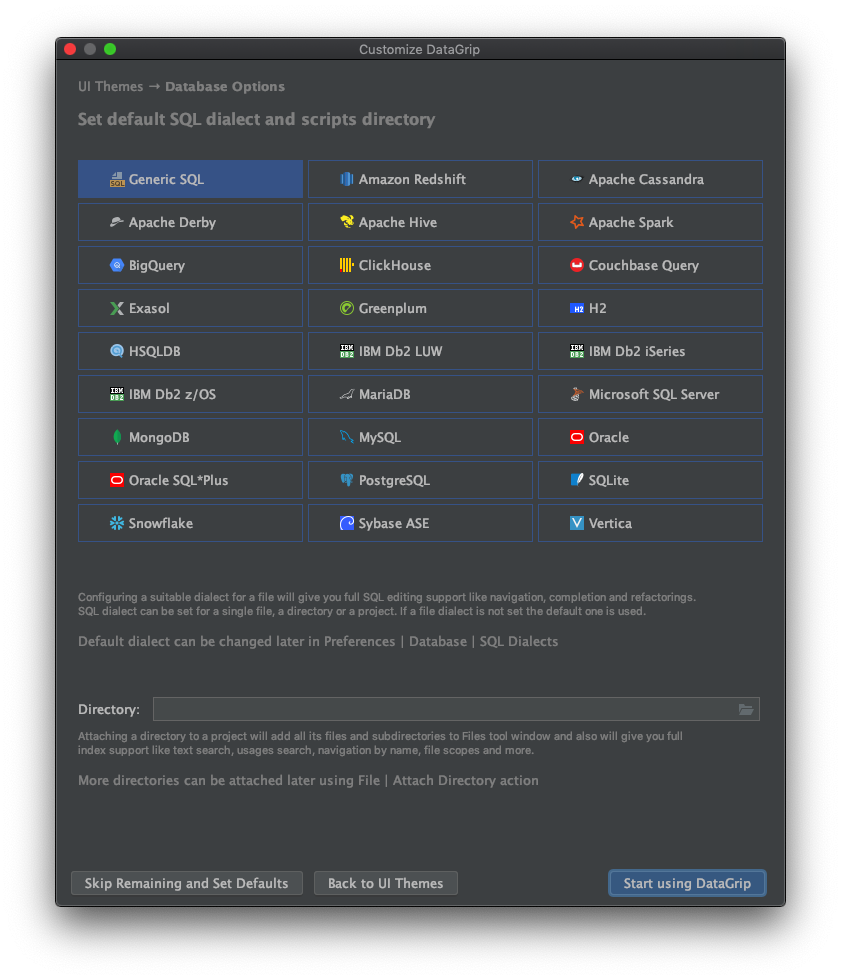Focus the Directory path input field

[x=456, y=709]
